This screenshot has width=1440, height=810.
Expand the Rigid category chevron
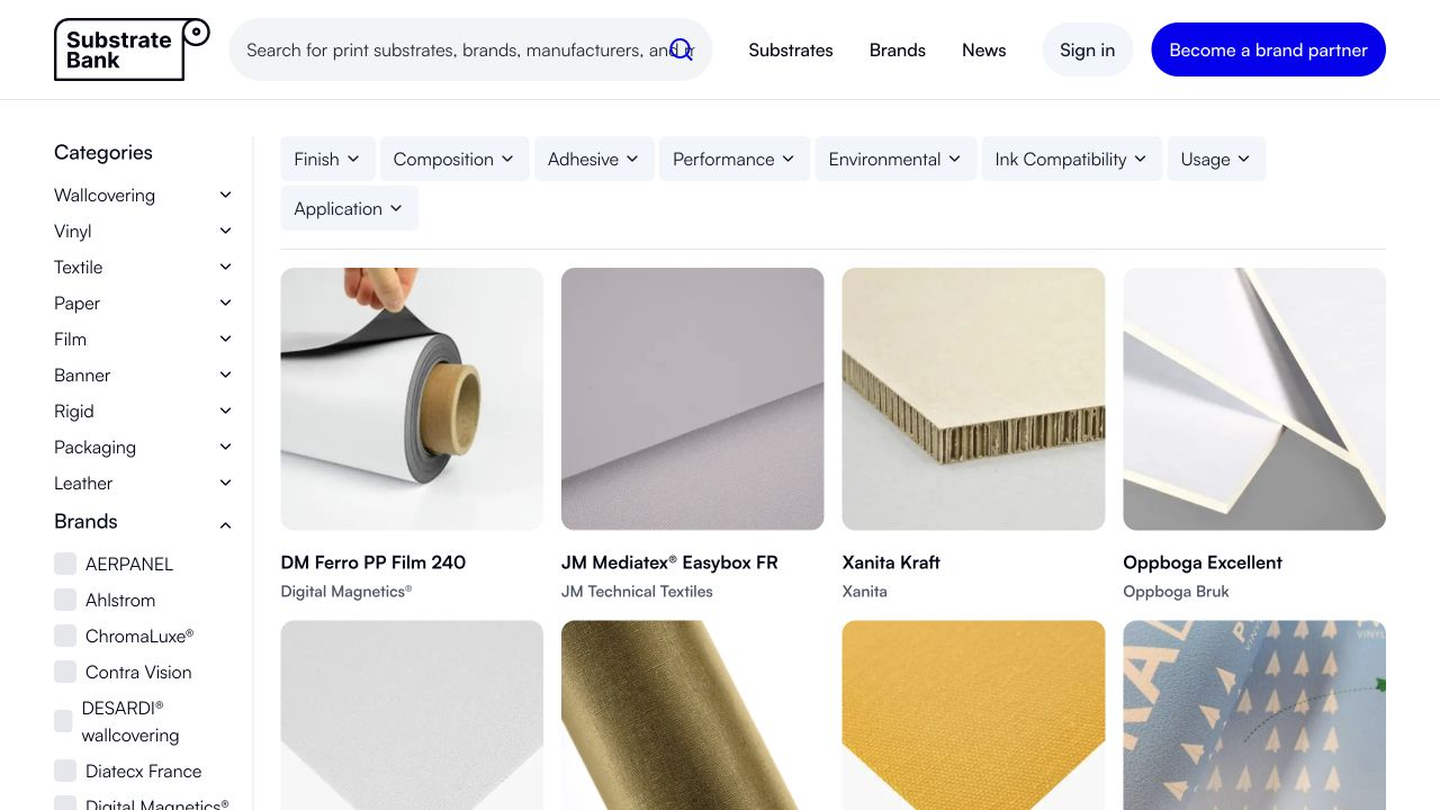(226, 411)
